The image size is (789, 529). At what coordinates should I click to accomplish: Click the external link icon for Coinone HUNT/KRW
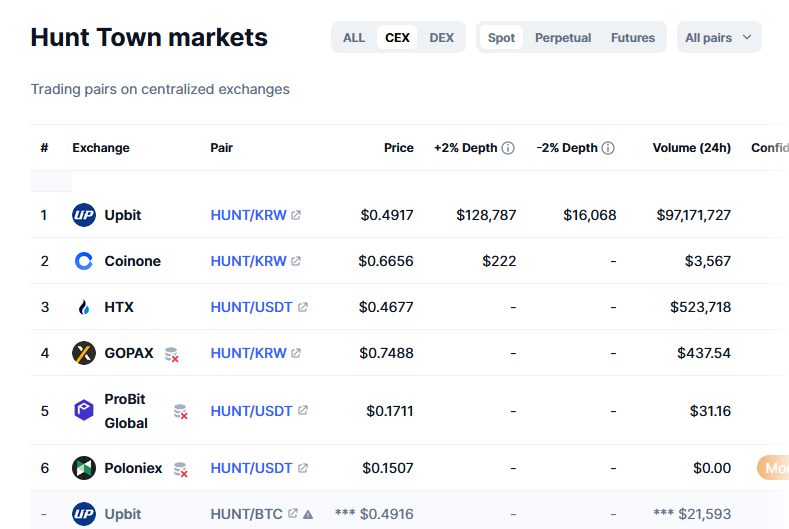pyautogui.click(x=296, y=261)
